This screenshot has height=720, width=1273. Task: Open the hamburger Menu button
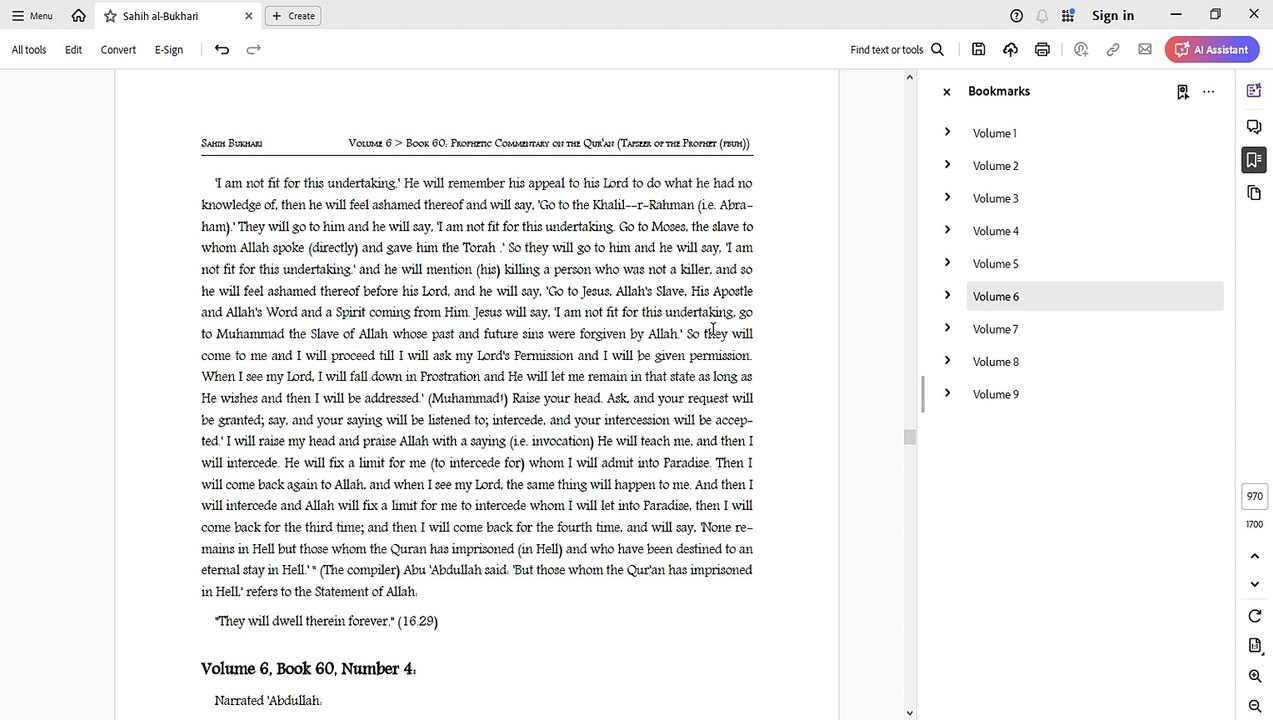tap(32, 16)
